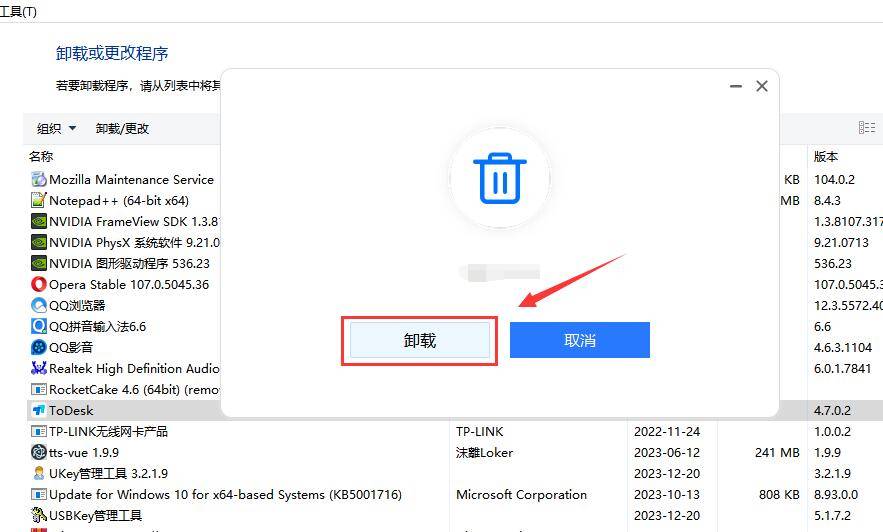Select the QQ浏览器 icon
The width and height of the screenshot is (883, 532).
38,306
